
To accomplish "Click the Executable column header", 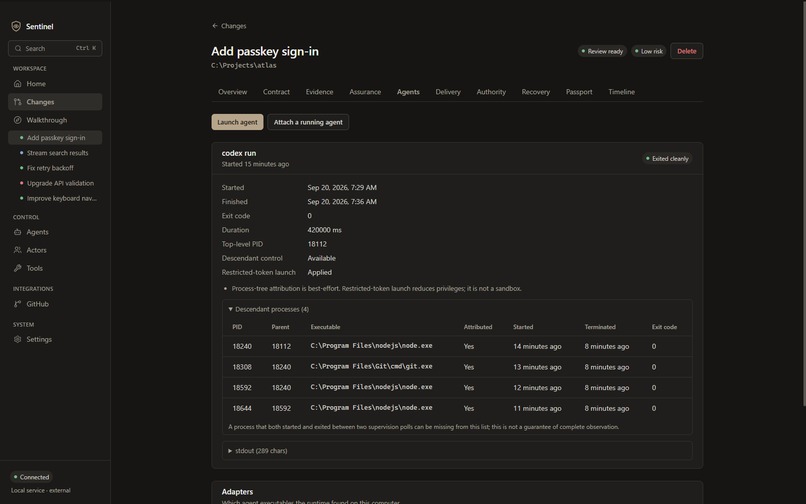I will 325,327.
